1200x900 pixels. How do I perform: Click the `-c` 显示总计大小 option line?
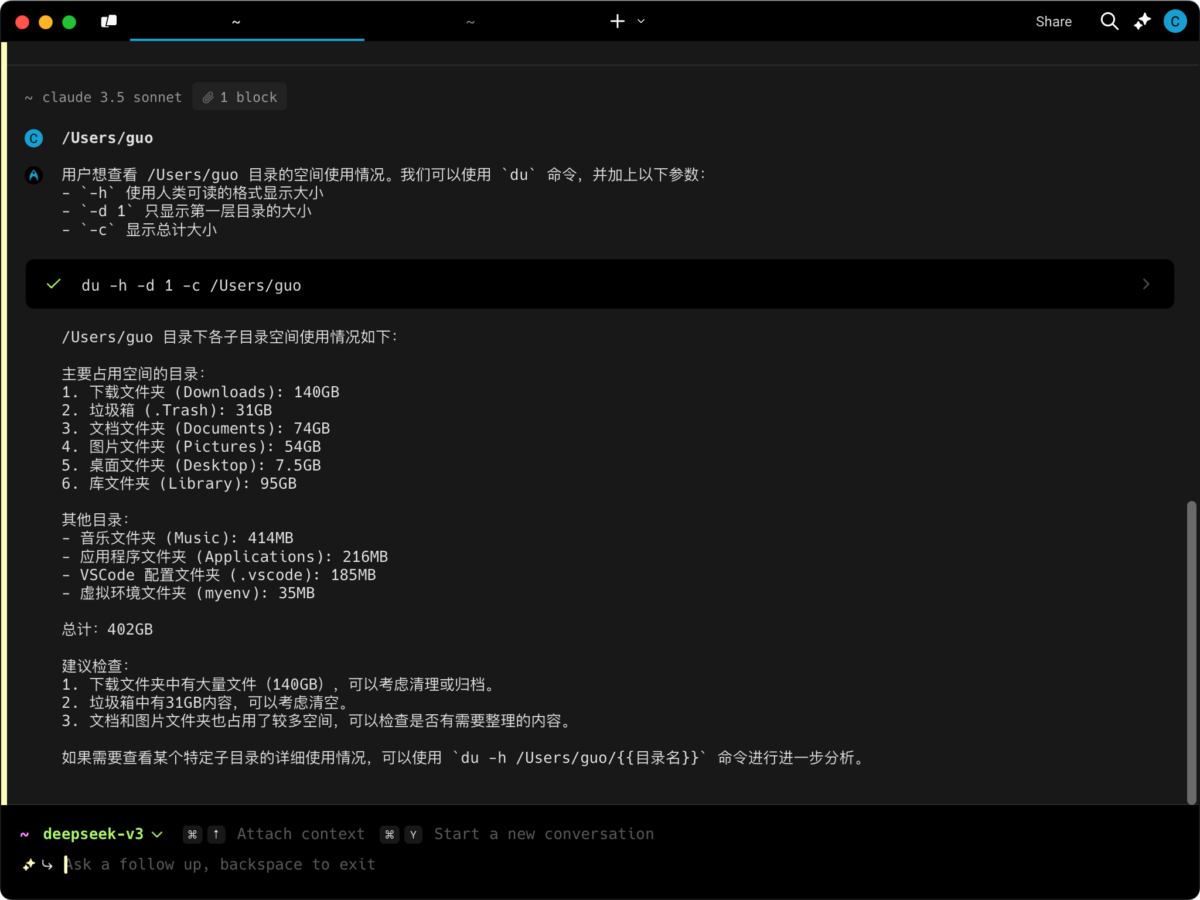click(x=139, y=229)
